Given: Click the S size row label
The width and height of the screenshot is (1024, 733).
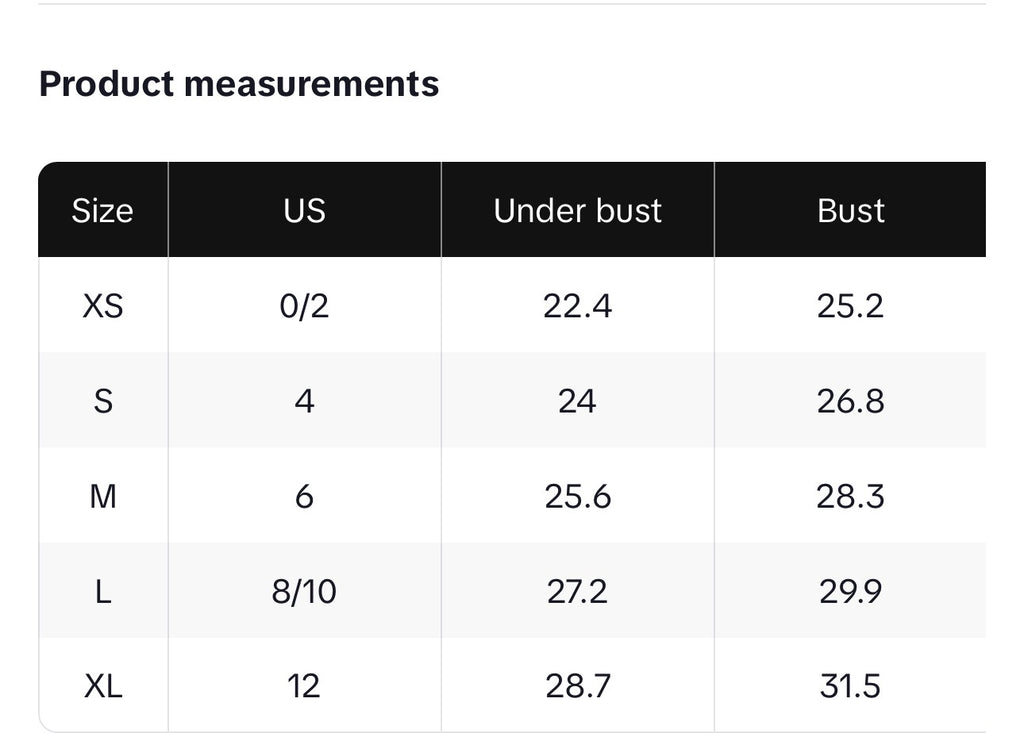Looking at the screenshot, I should [x=103, y=401].
